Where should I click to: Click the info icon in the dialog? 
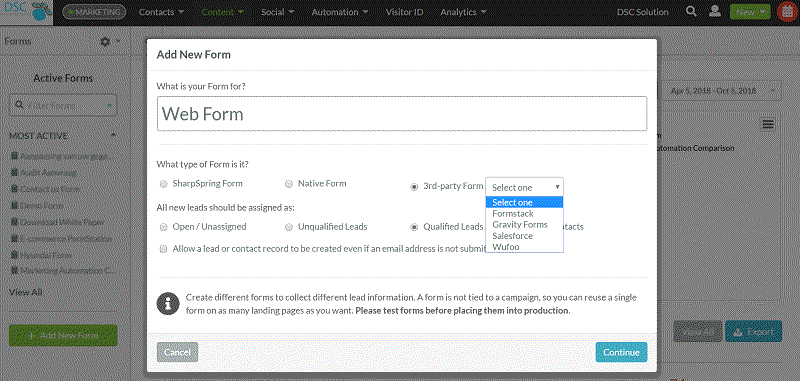click(168, 304)
